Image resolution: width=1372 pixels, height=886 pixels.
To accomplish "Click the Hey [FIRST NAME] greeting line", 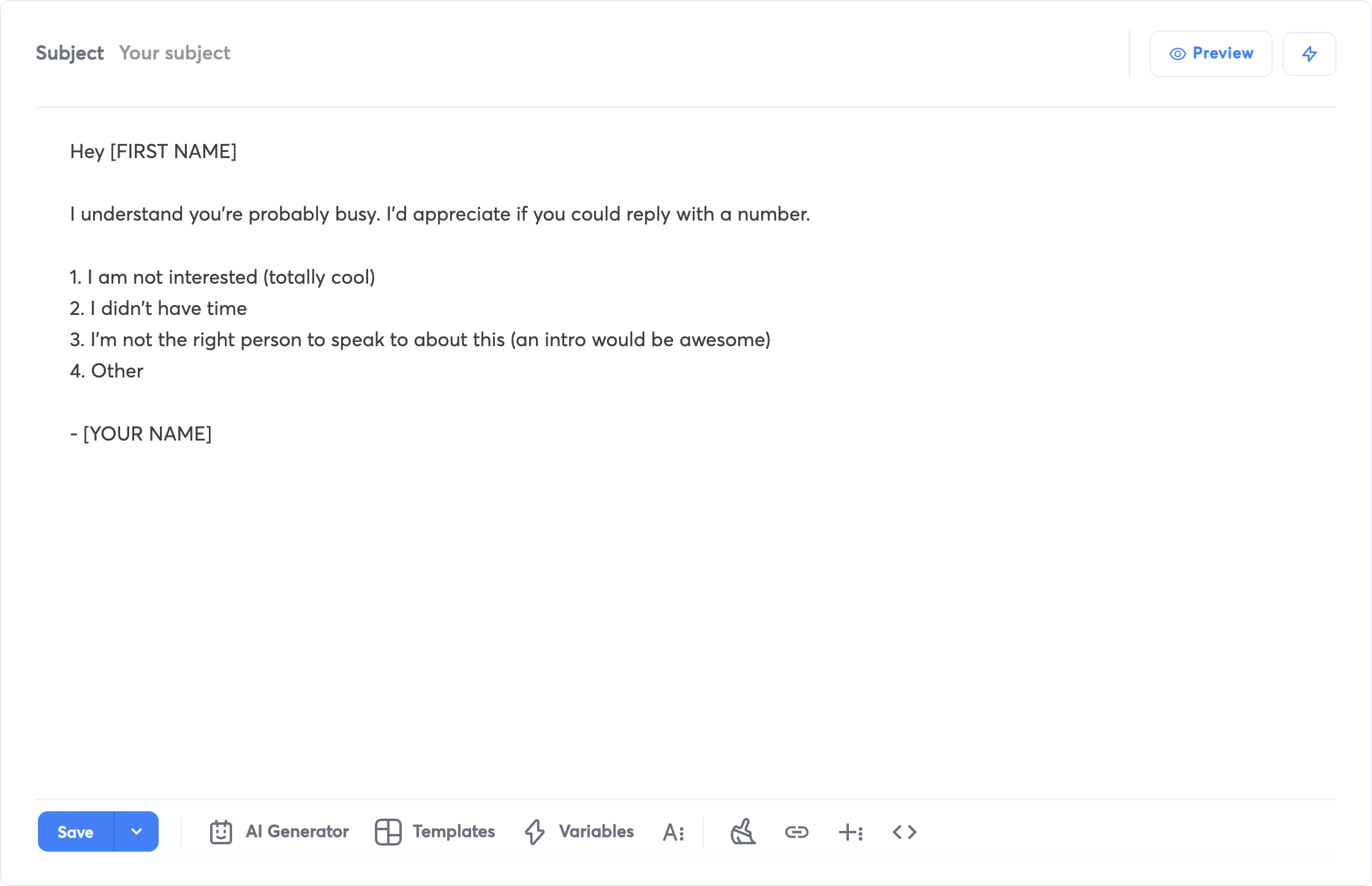I will click(x=153, y=151).
